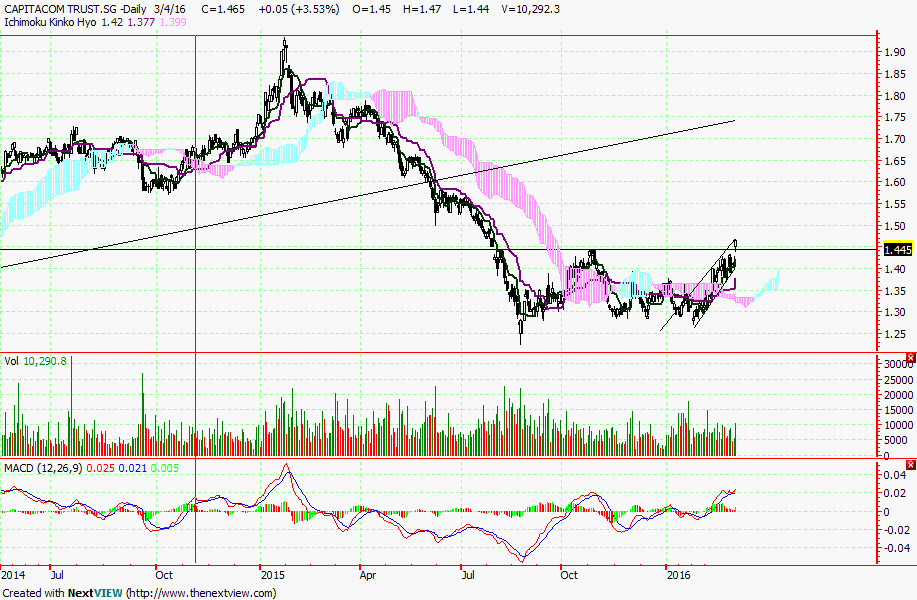Click the blue MACD signal value 0.021
The width and height of the screenshot is (917, 600).
coord(132,468)
